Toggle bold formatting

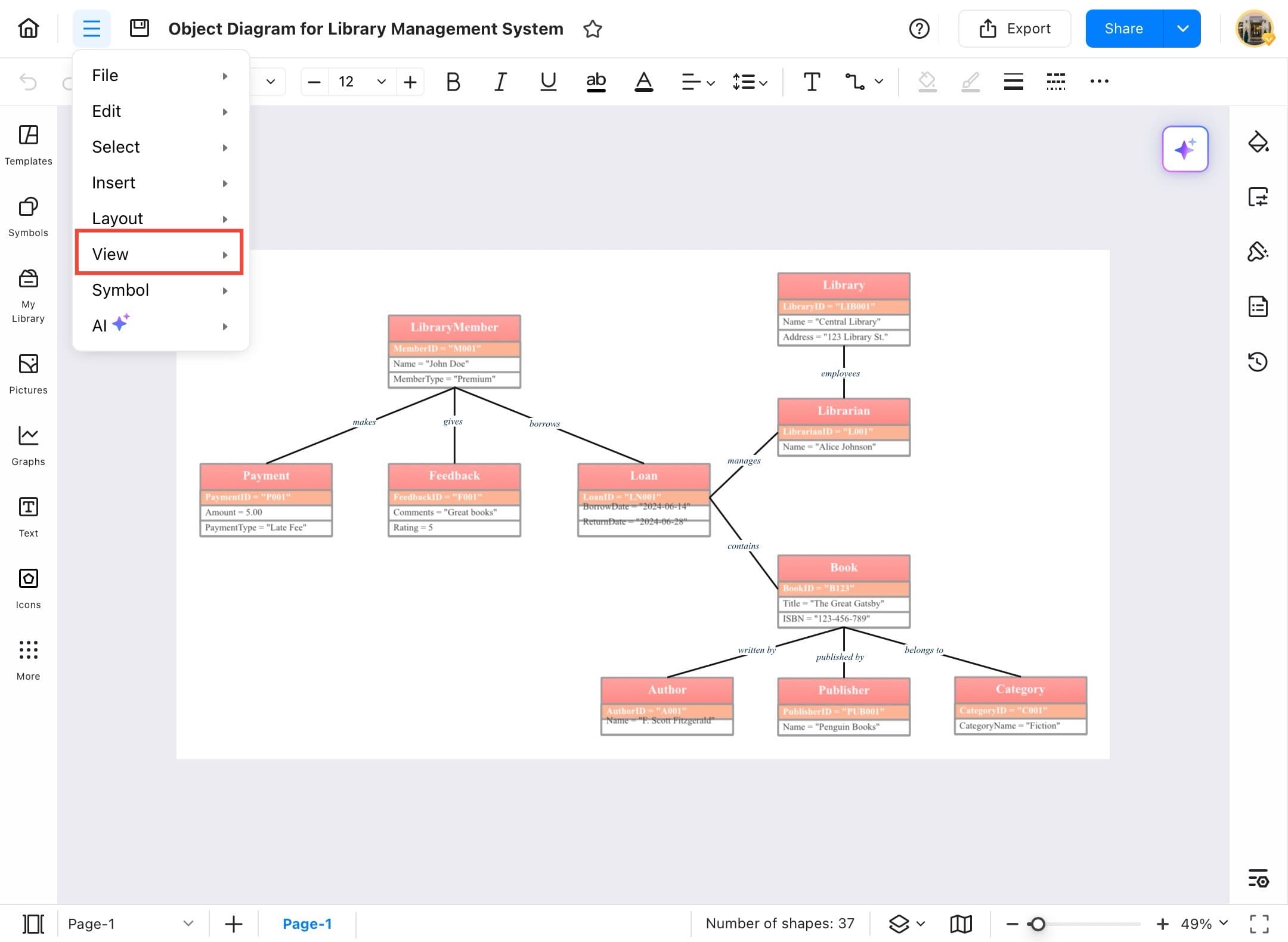(x=453, y=82)
